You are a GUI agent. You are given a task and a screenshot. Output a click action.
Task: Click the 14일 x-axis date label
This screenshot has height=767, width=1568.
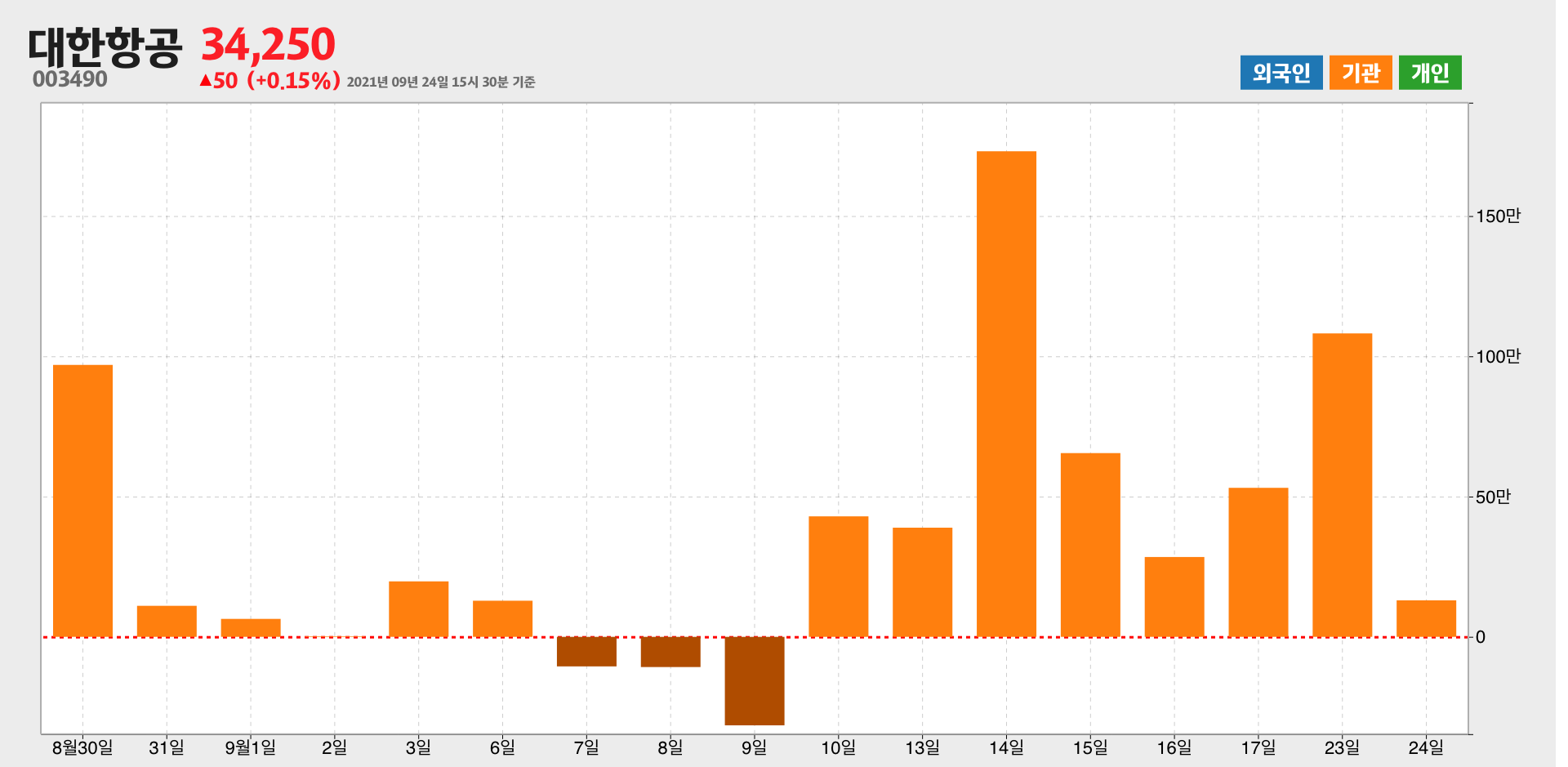pyautogui.click(x=1006, y=747)
